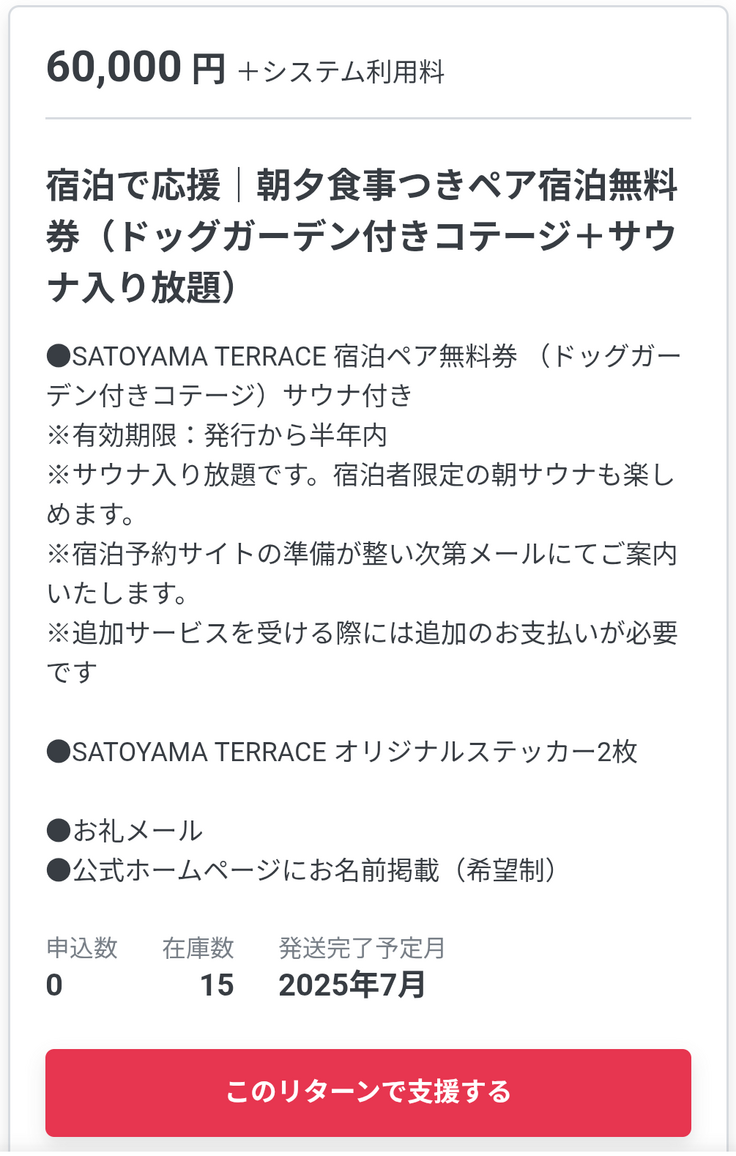Click the 有効期限：発行から半年内 note
This screenshot has height=1156, width=736.
pyautogui.click(x=217, y=436)
